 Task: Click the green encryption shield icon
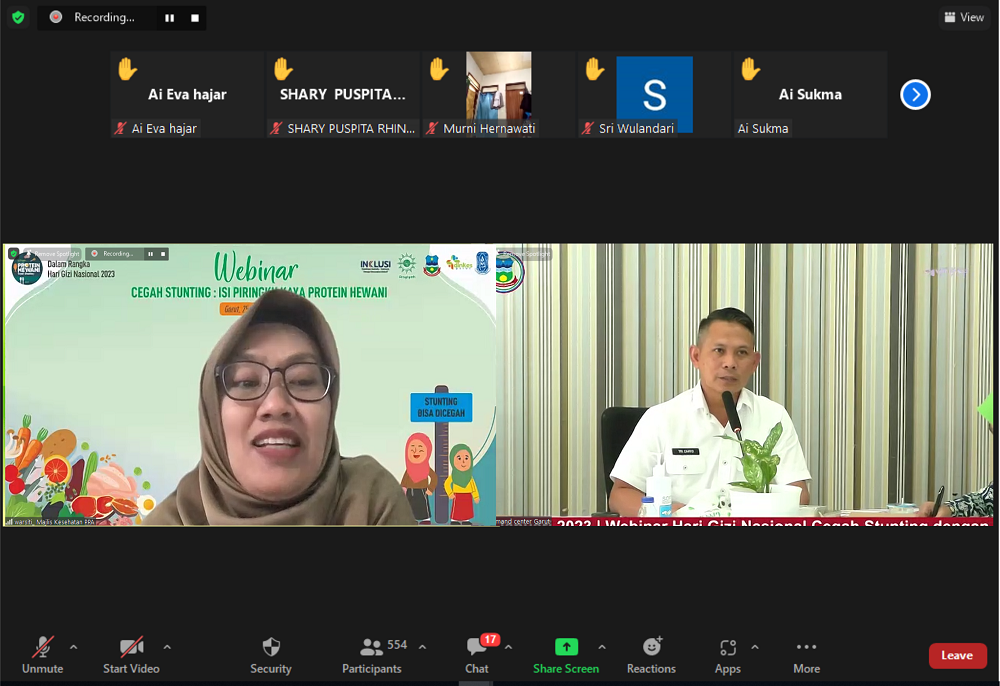pos(18,17)
